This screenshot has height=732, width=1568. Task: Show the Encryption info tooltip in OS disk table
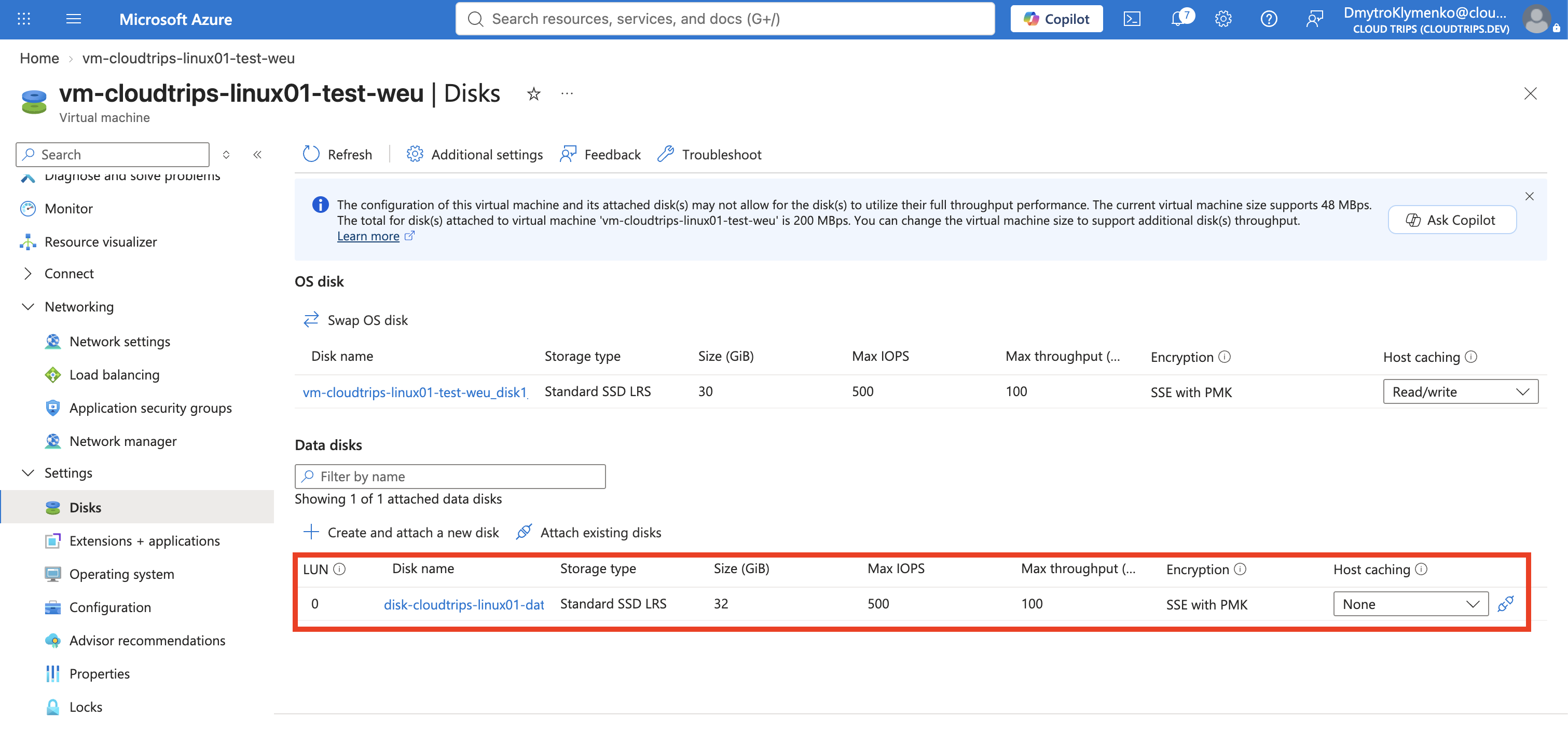pos(1225,357)
